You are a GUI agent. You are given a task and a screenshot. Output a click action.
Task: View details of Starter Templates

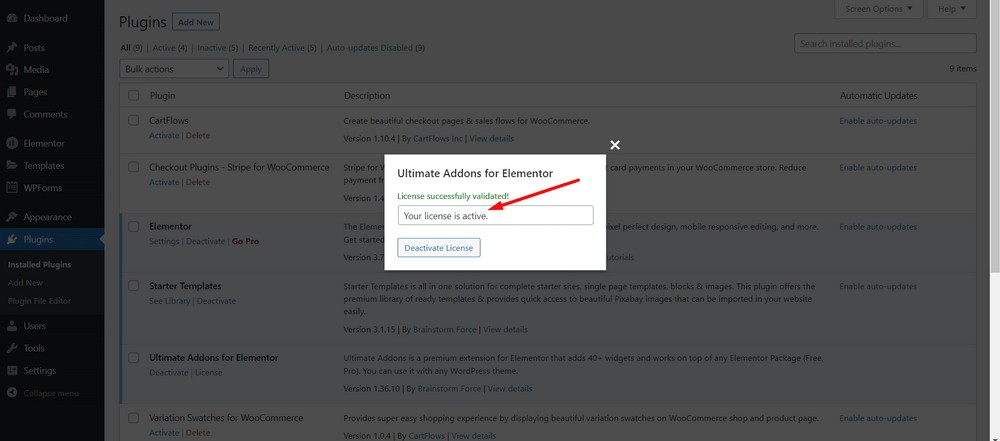[505, 330]
